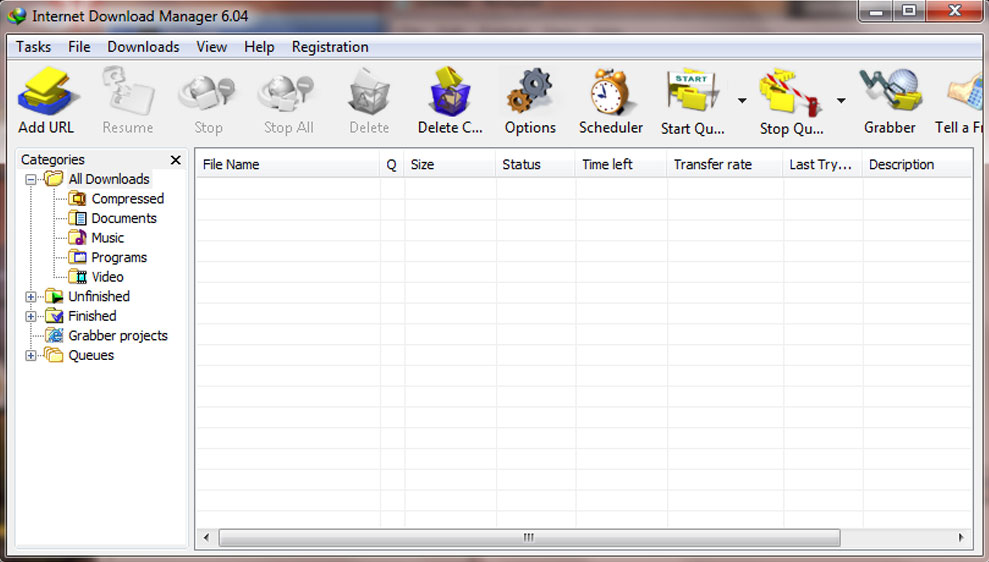989x562 pixels.
Task: Select the Queues folder icon
Action: pyautogui.click(x=54, y=355)
